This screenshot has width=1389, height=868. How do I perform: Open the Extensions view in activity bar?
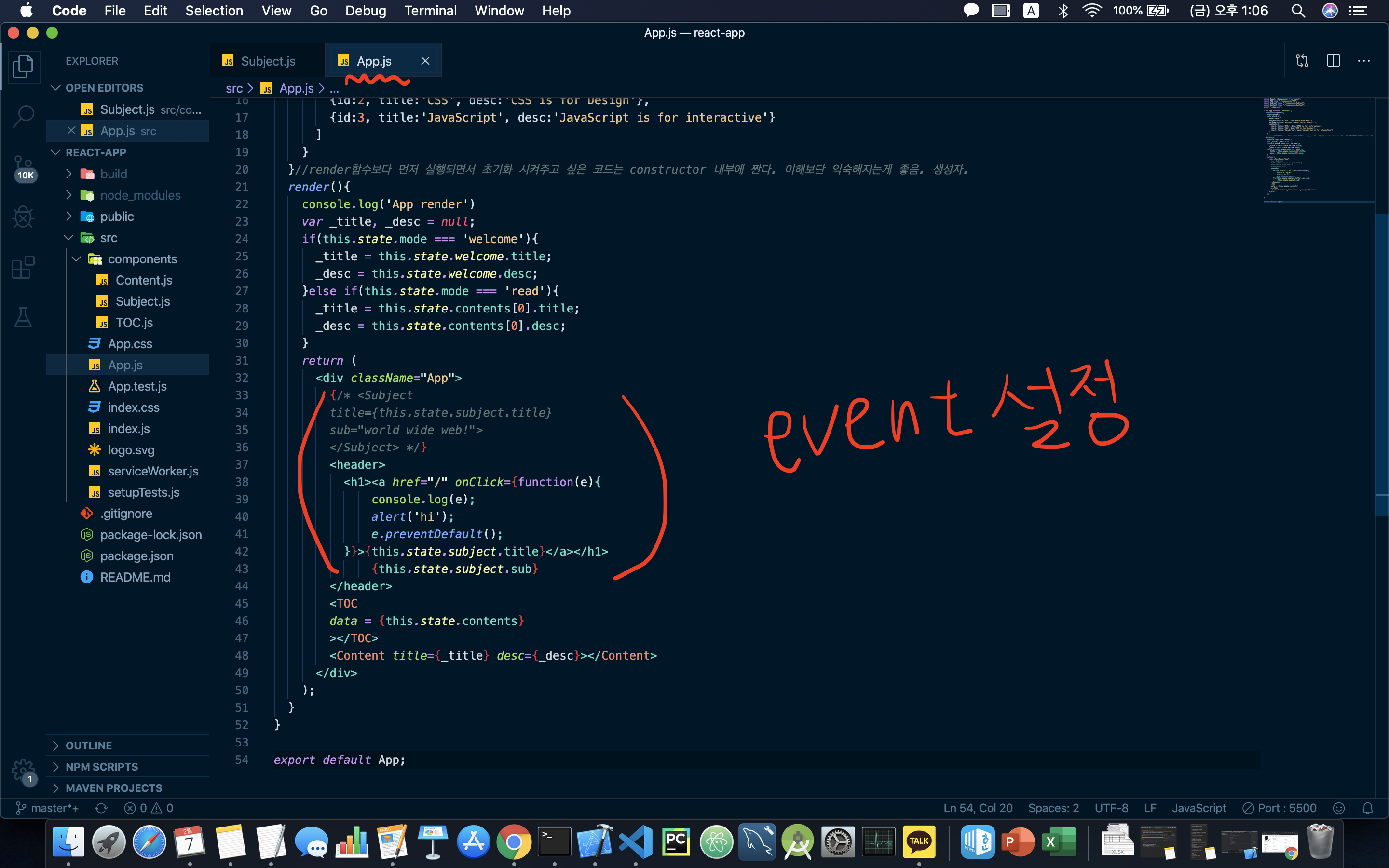click(23, 267)
